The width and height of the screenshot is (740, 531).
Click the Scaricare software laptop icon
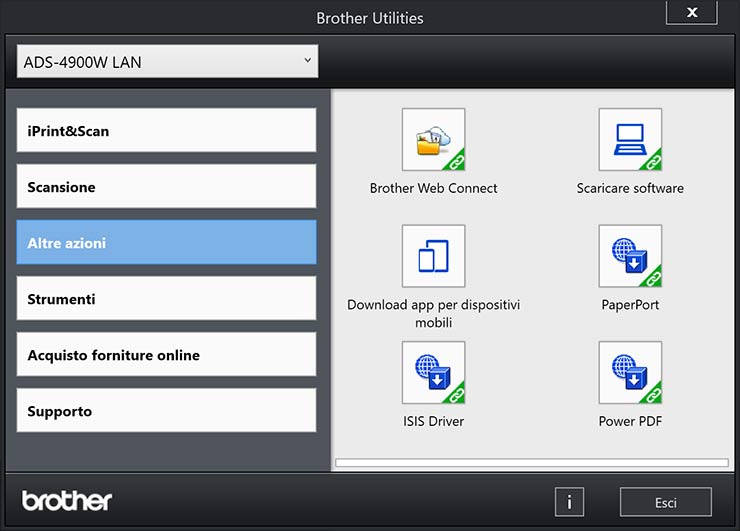coord(630,140)
